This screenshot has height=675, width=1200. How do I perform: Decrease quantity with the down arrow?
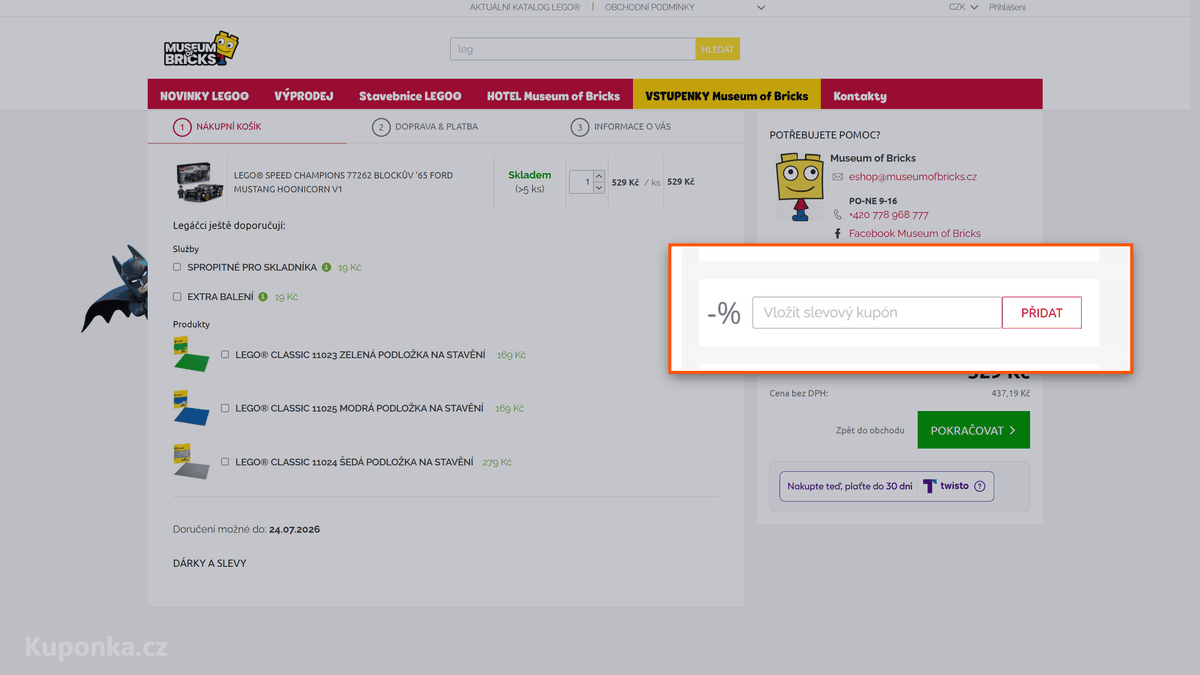[x=599, y=187]
